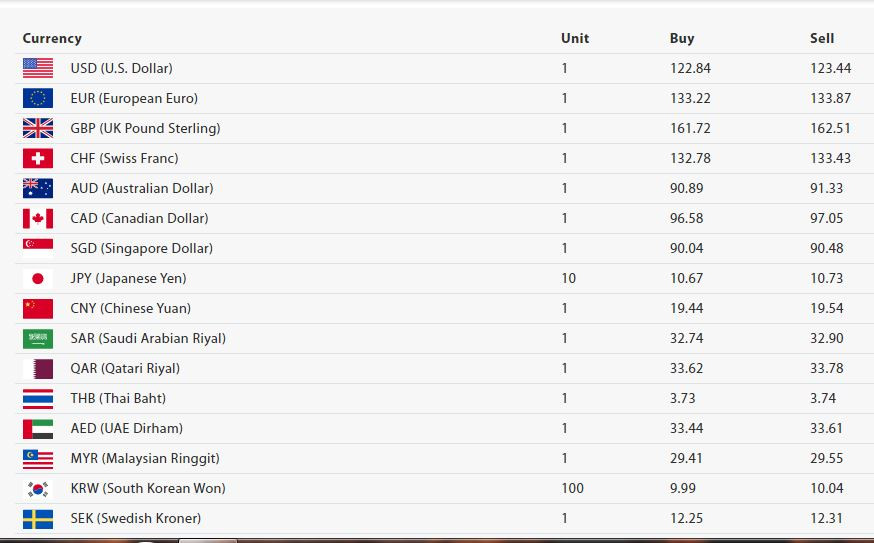Select the Swedish flag icon
The image size is (874, 543).
point(38,519)
